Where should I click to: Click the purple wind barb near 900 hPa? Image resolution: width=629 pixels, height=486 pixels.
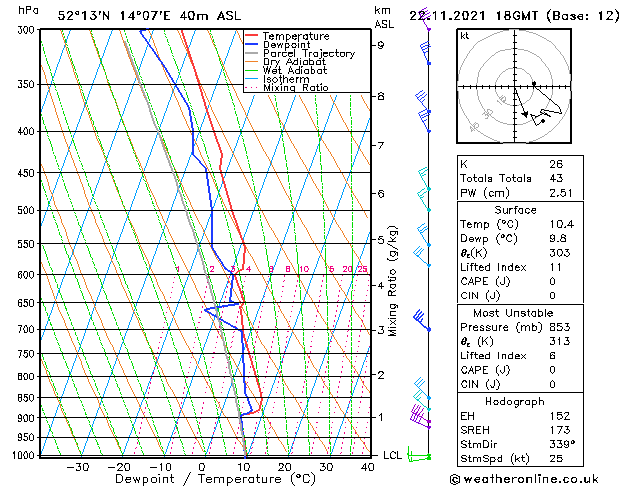pyautogui.click(x=420, y=416)
